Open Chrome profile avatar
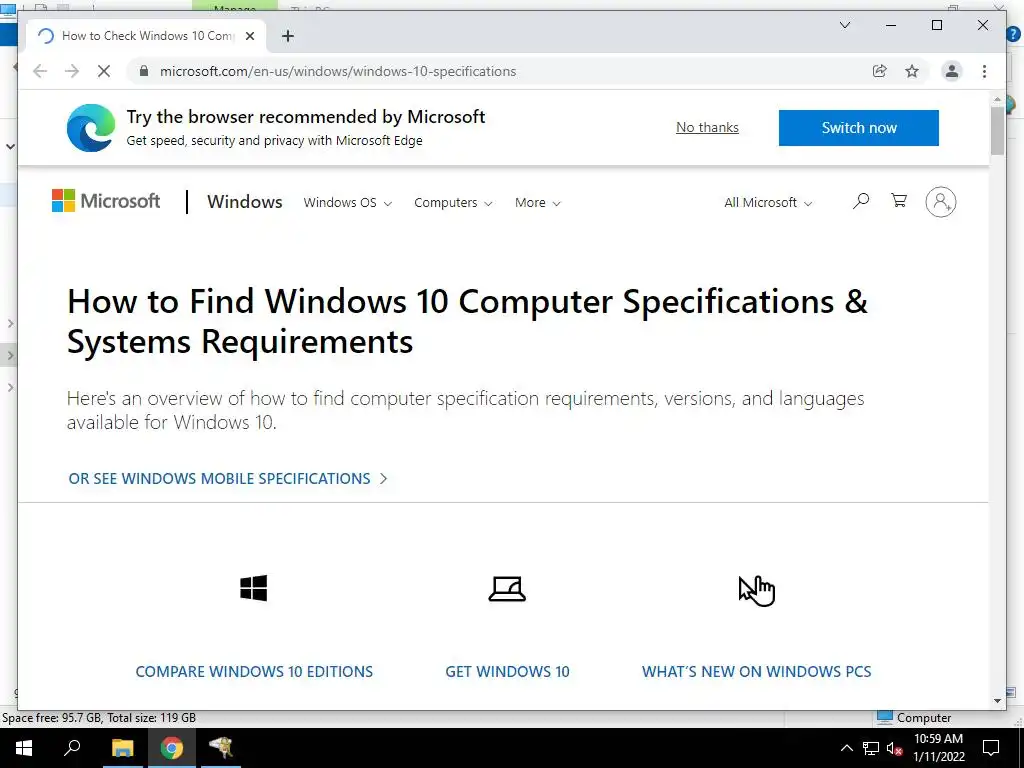Image resolution: width=1024 pixels, height=768 pixels. point(952,71)
